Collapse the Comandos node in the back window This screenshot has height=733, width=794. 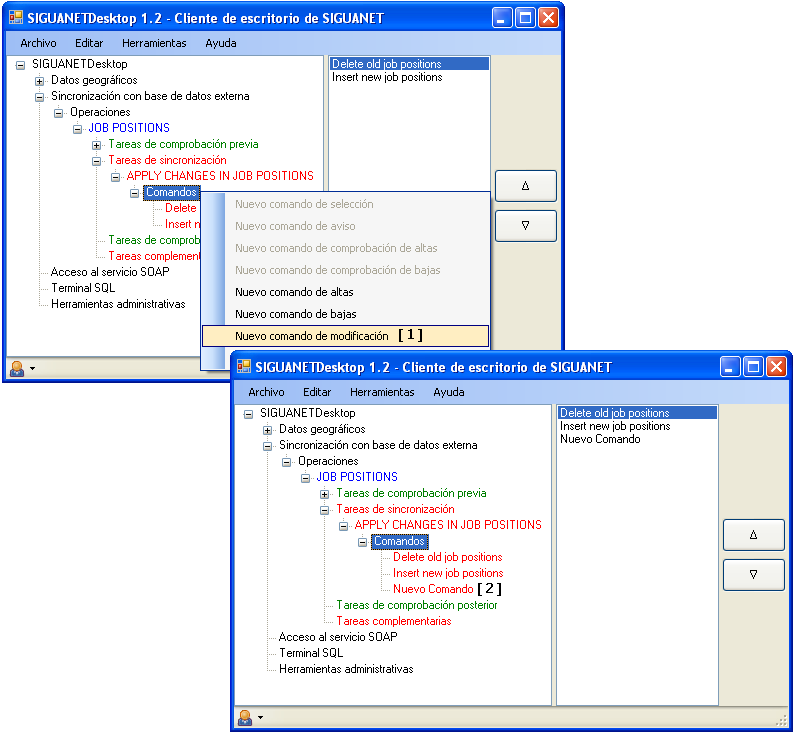click(x=134, y=193)
